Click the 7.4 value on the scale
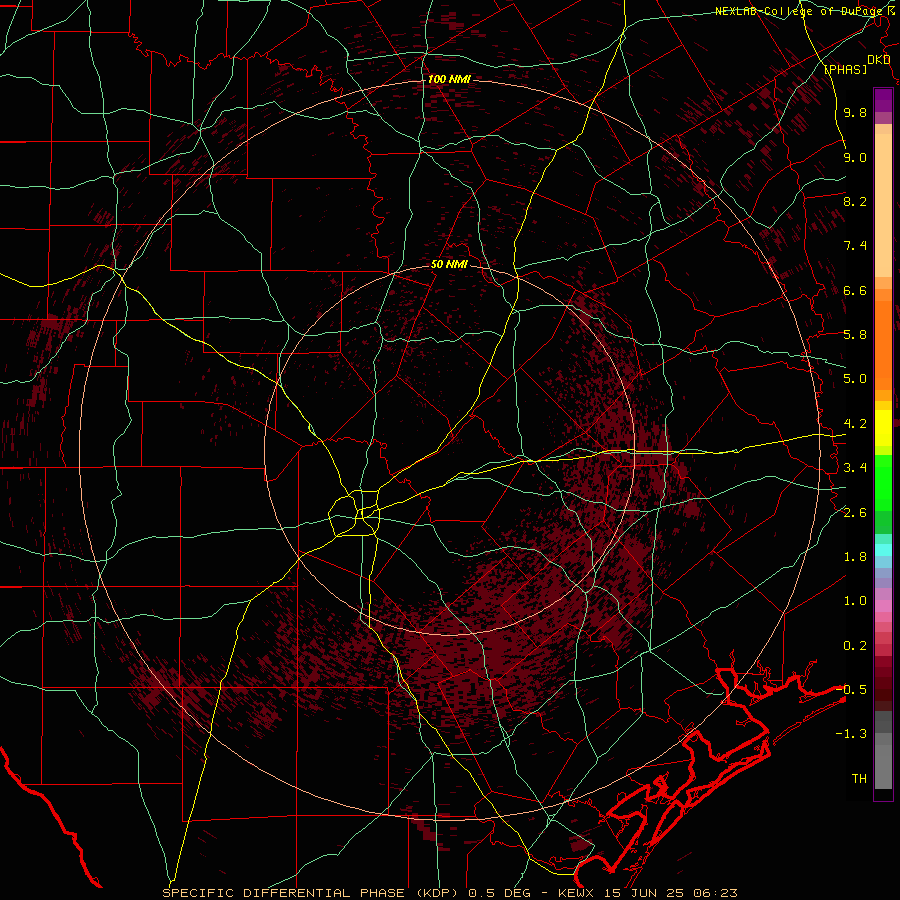The width and height of the screenshot is (900, 900). [855, 246]
